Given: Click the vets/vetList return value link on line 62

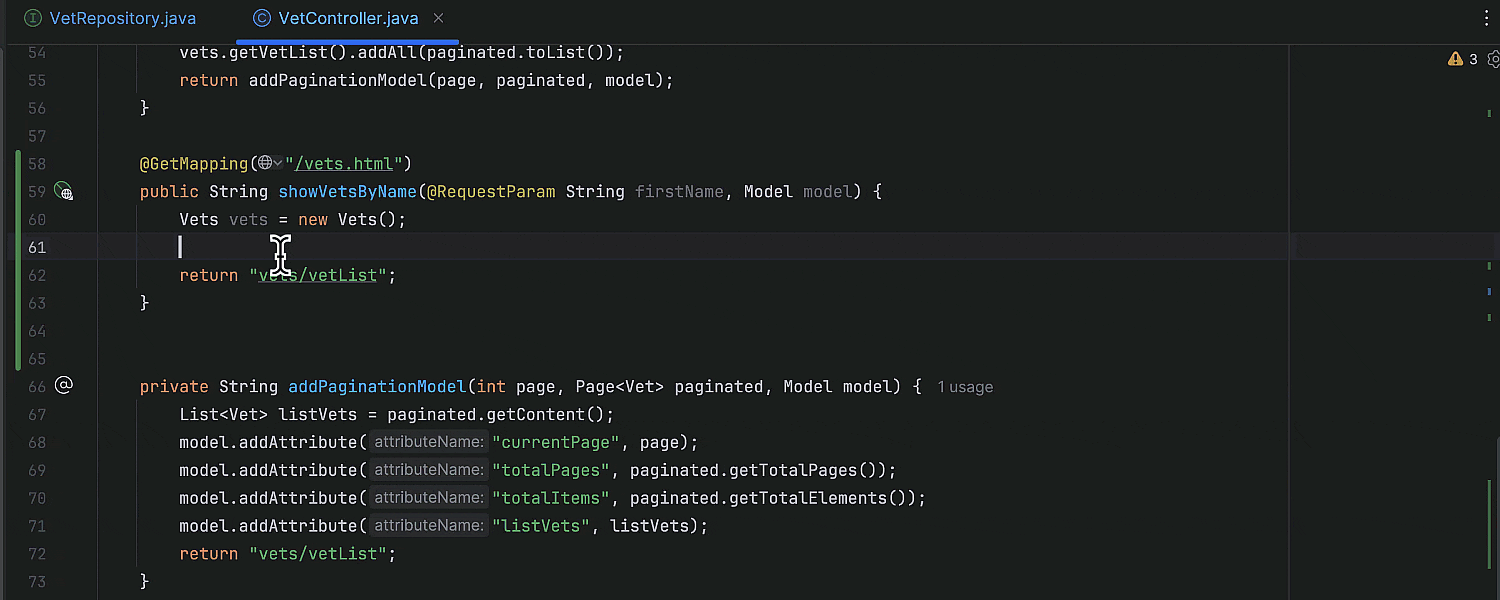Looking at the screenshot, I should tap(318, 275).
